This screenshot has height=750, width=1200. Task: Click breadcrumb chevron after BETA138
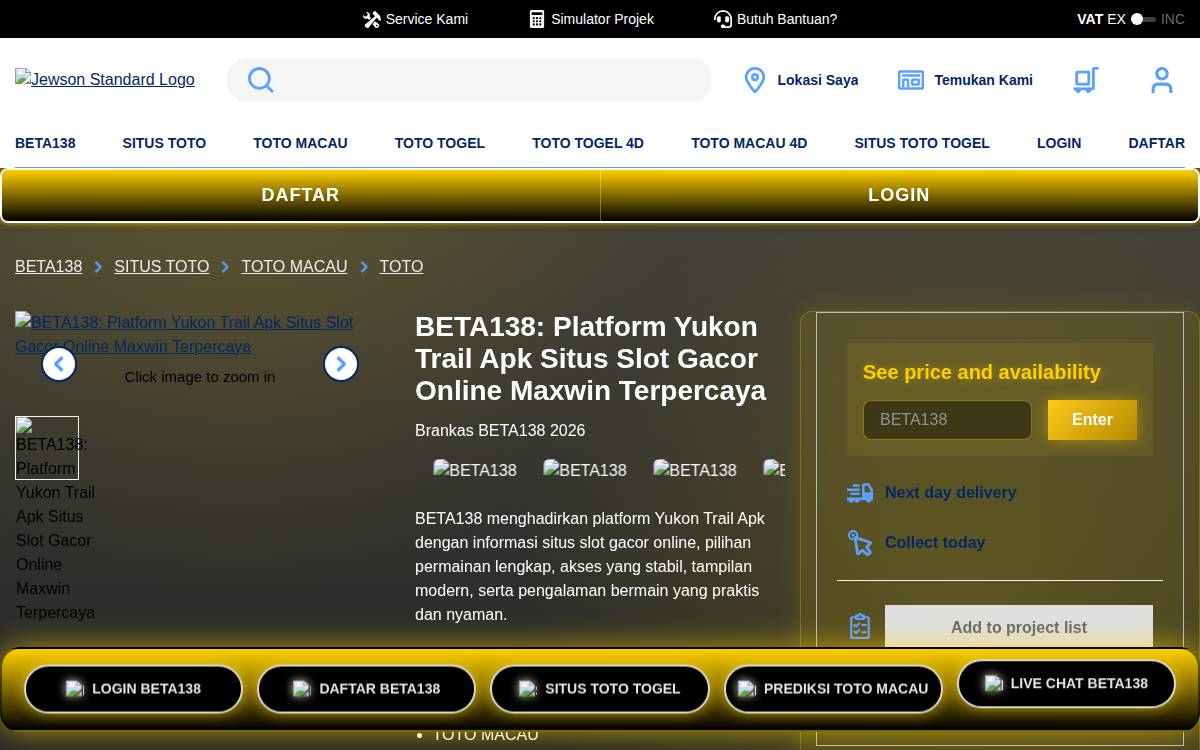pos(98,267)
